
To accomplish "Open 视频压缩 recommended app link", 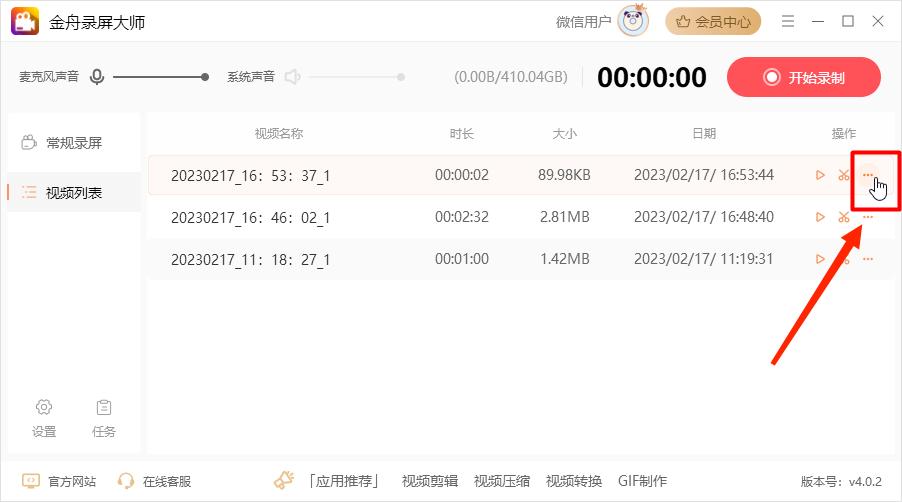I will pos(502,481).
